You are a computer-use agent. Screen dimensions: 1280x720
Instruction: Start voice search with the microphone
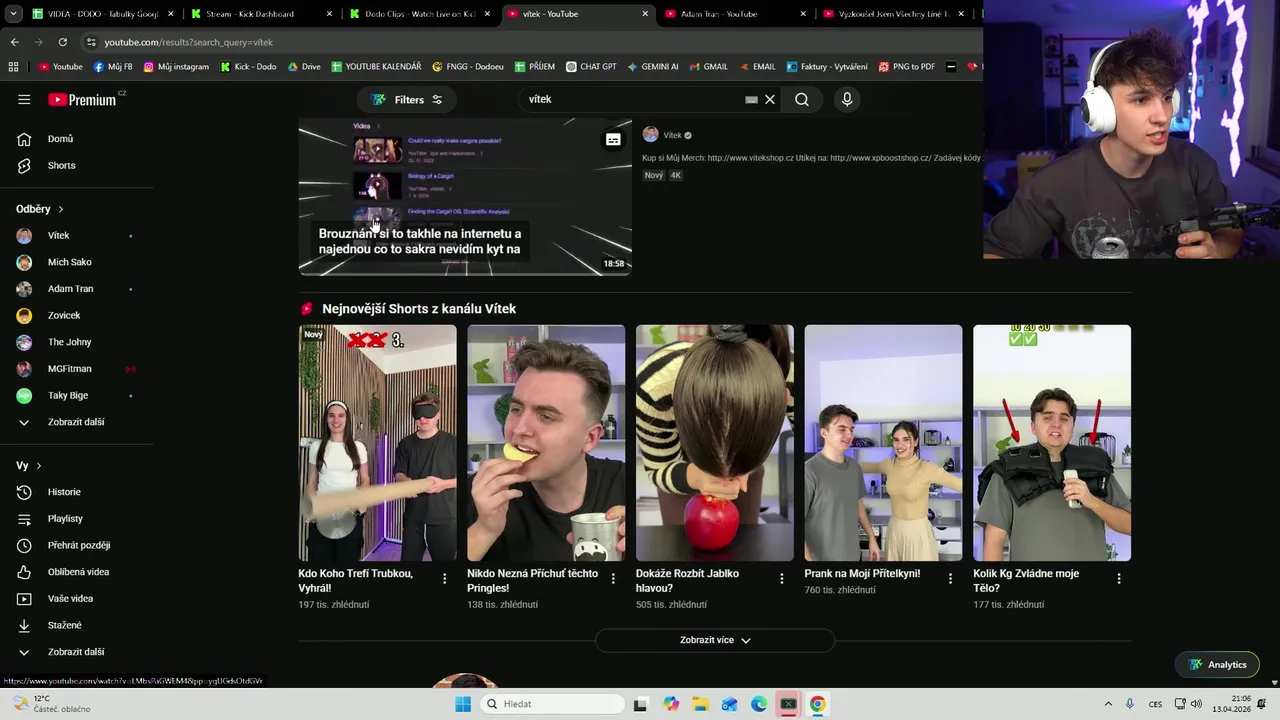click(x=847, y=99)
